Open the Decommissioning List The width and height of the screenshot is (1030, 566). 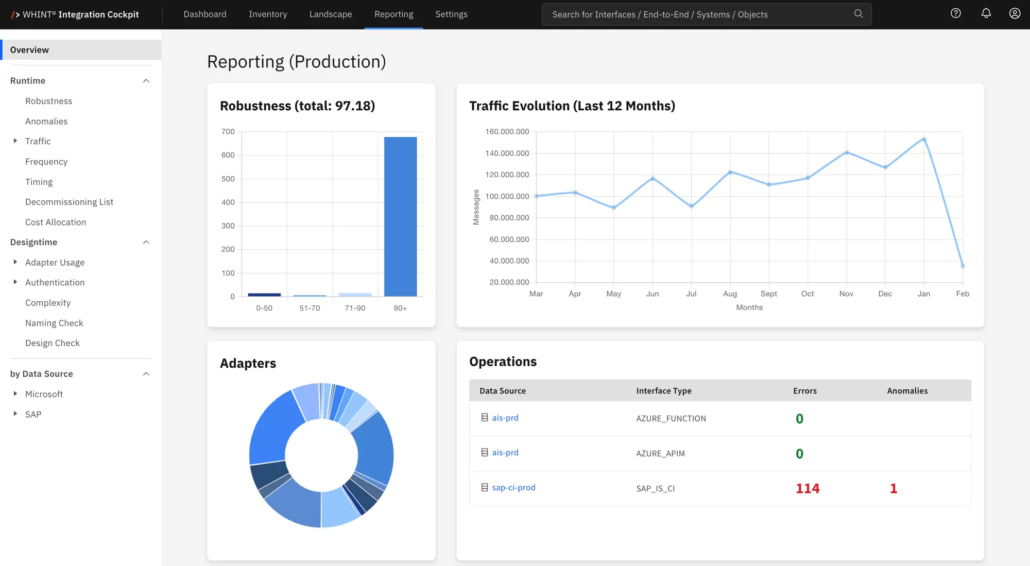[69, 202]
